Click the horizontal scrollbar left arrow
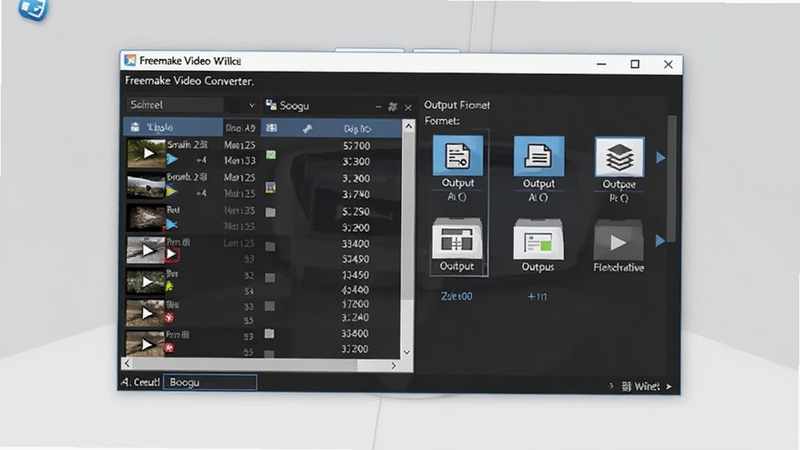Image resolution: width=800 pixels, height=450 pixels. pyautogui.click(x=127, y=364)
